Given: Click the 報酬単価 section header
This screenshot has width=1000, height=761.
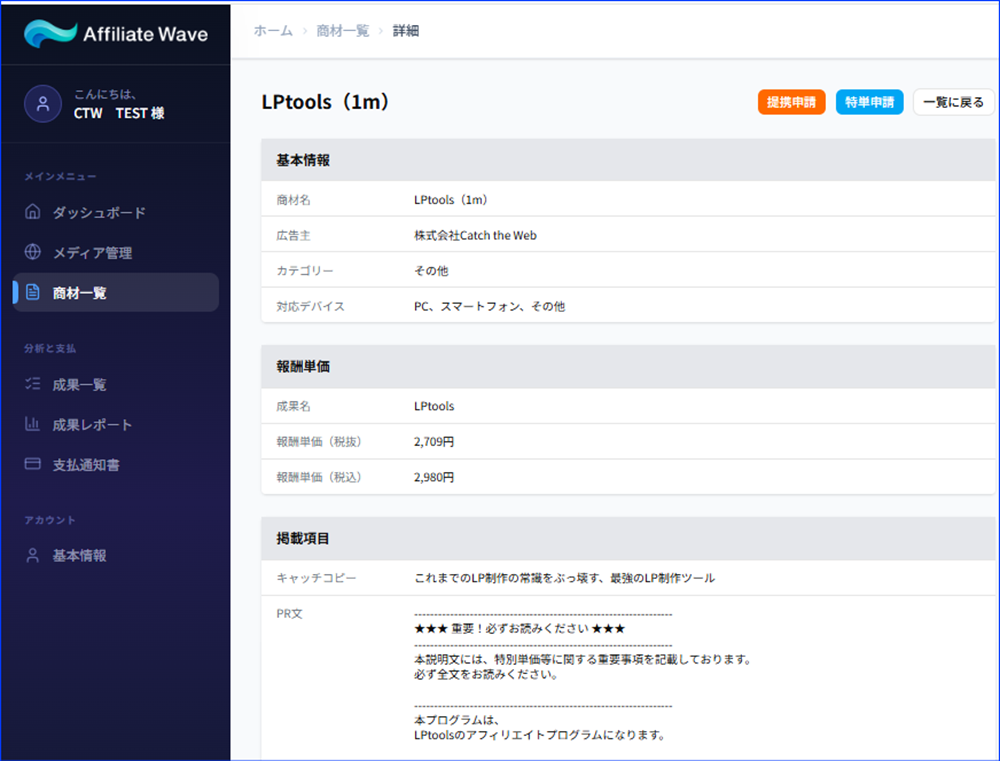Looking at the screenshot, I should point(628,367).
